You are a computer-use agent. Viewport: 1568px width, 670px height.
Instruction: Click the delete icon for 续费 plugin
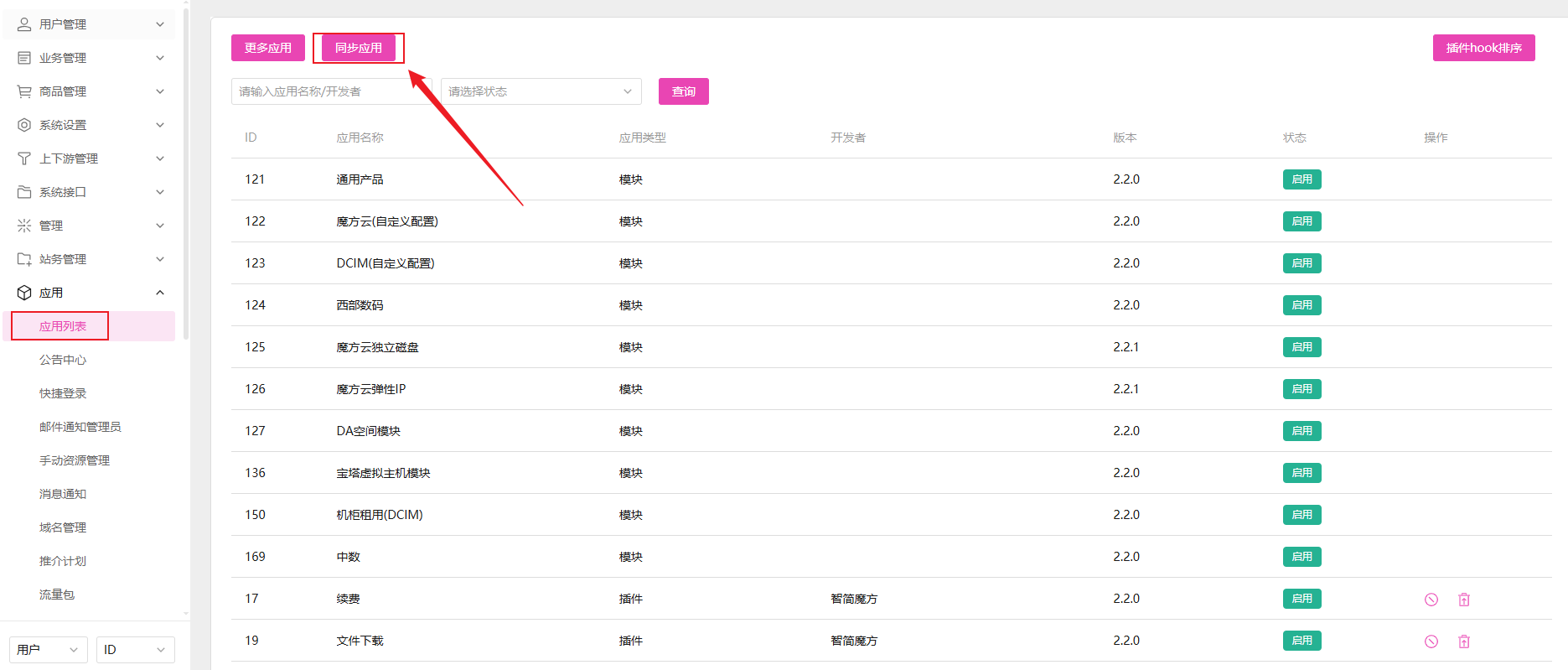(x=1463, y=599)
